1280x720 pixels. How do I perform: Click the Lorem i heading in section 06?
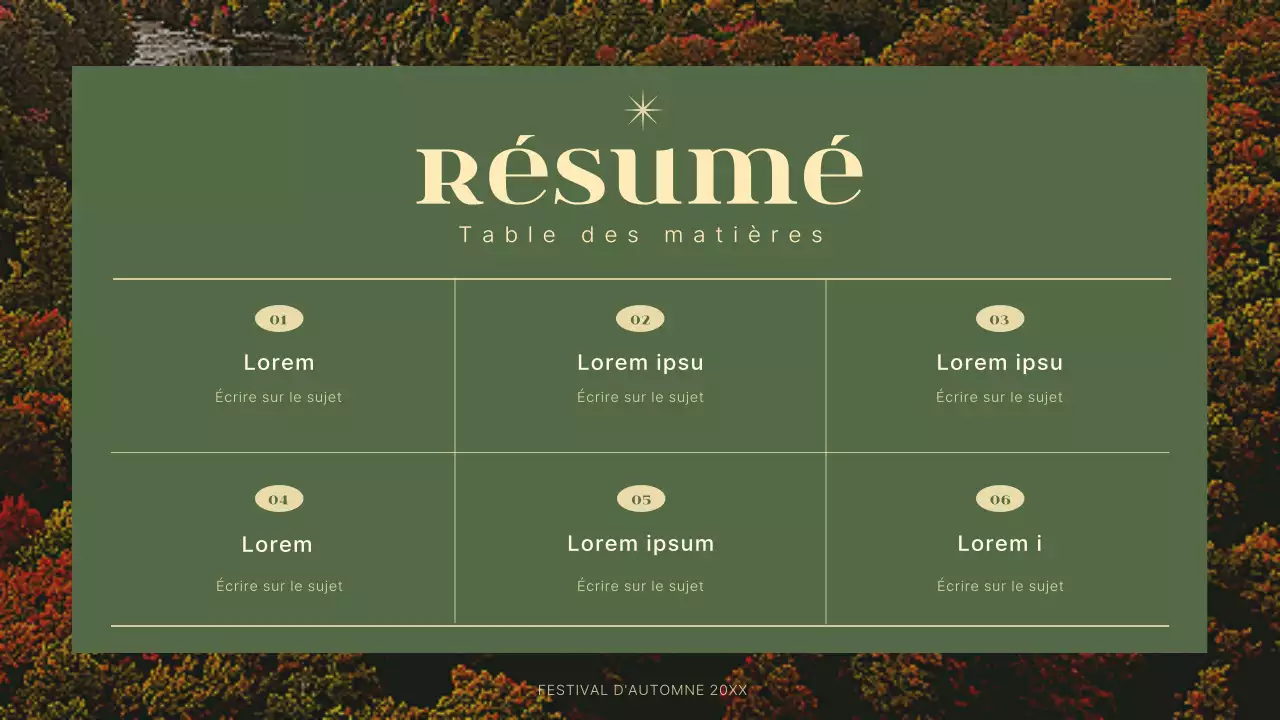pos(999,543)
